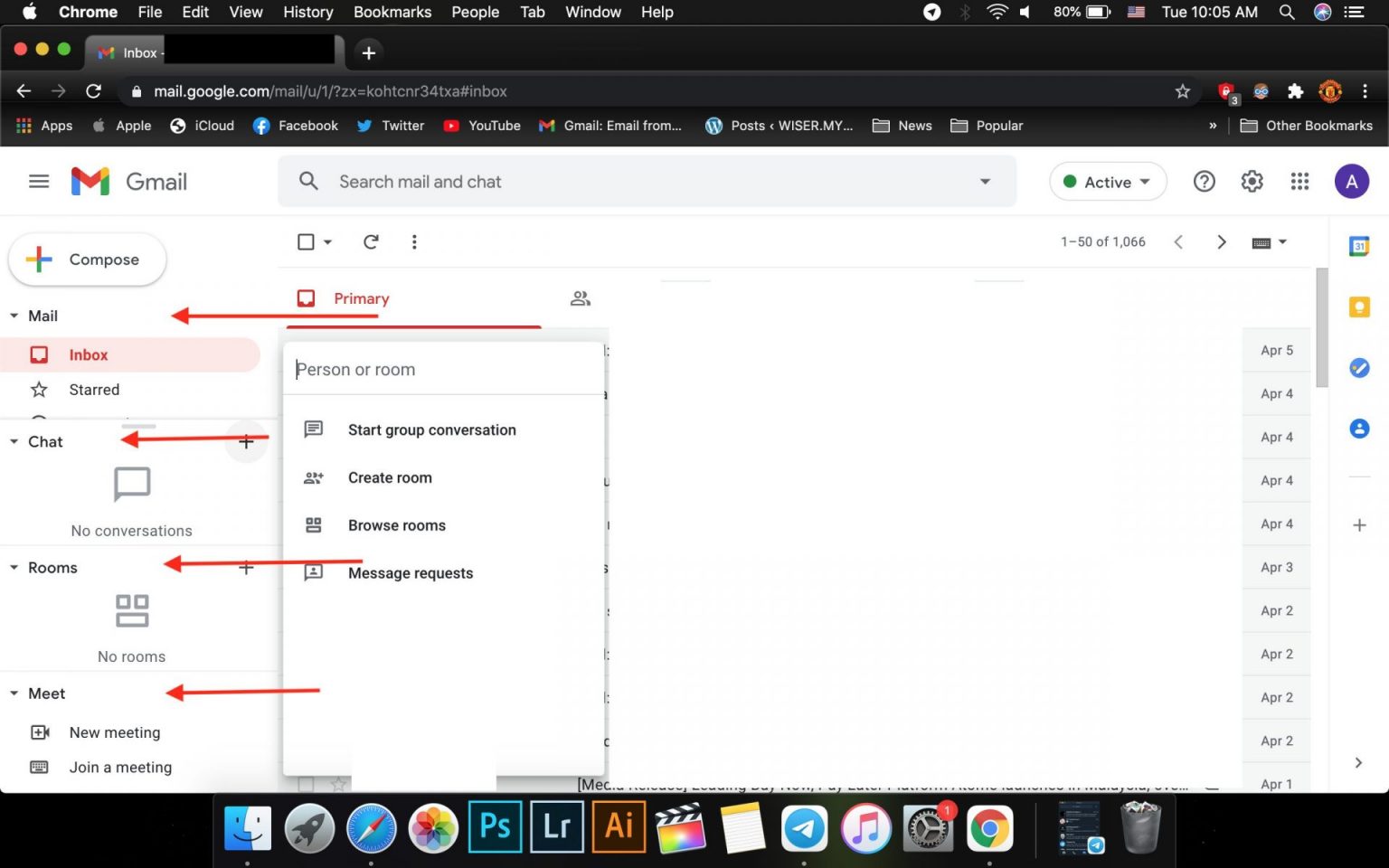Open the Chrome History menu
This screenshot has width=1389, height=868.
[307, 12]
